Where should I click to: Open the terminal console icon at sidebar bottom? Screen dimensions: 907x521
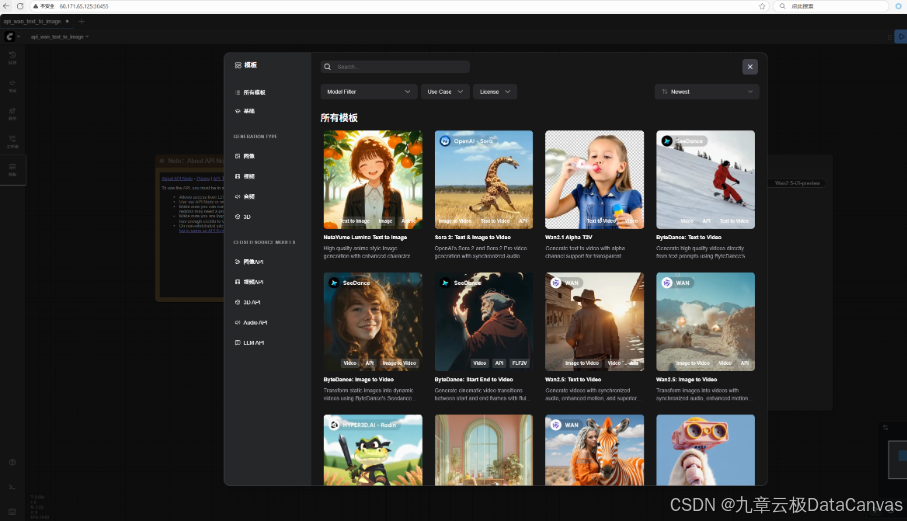coord(12,487)
